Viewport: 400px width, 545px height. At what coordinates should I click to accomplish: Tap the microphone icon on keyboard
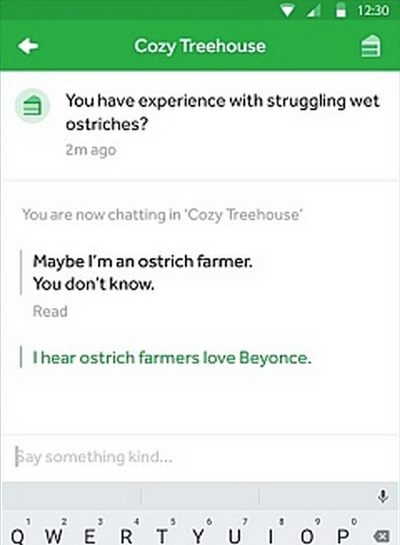point(383,496)
